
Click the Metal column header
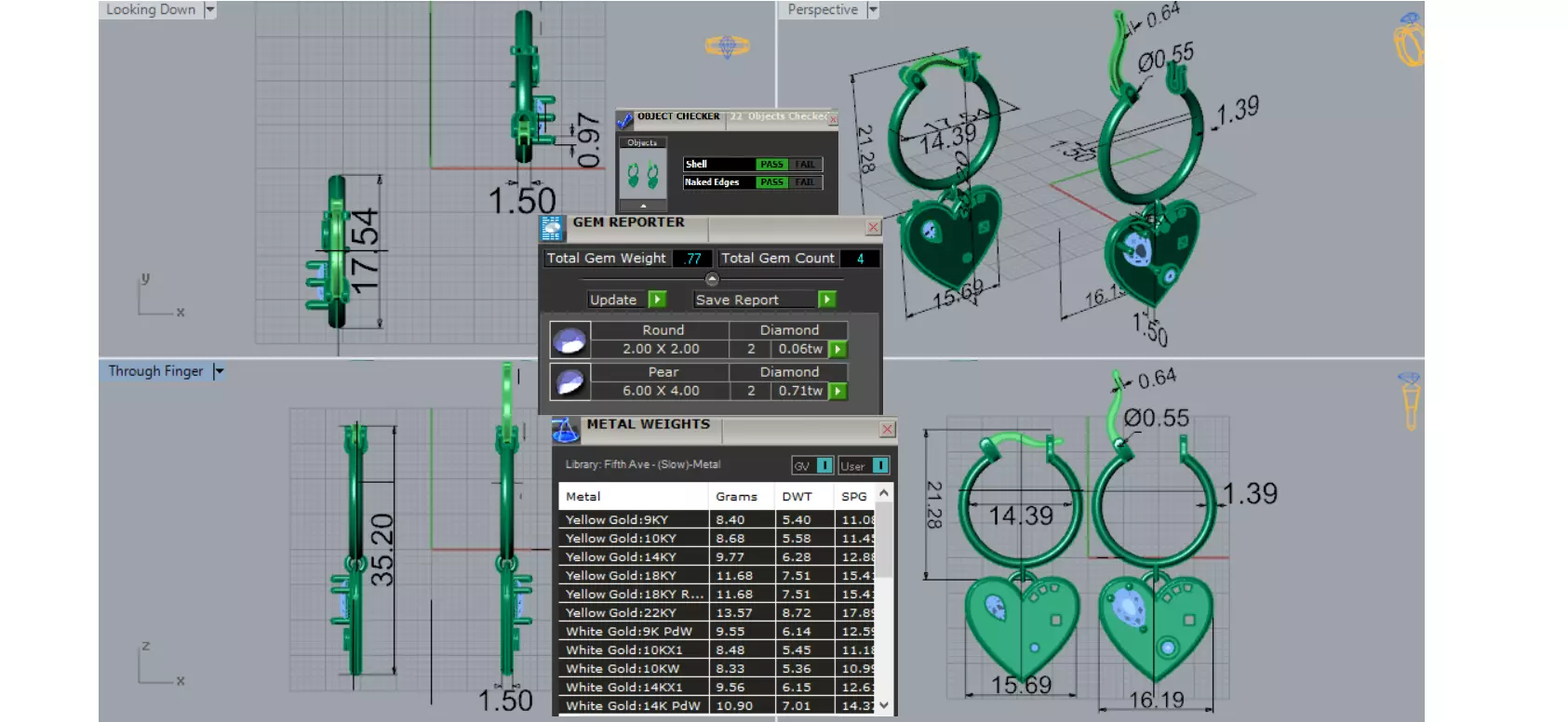634,497
